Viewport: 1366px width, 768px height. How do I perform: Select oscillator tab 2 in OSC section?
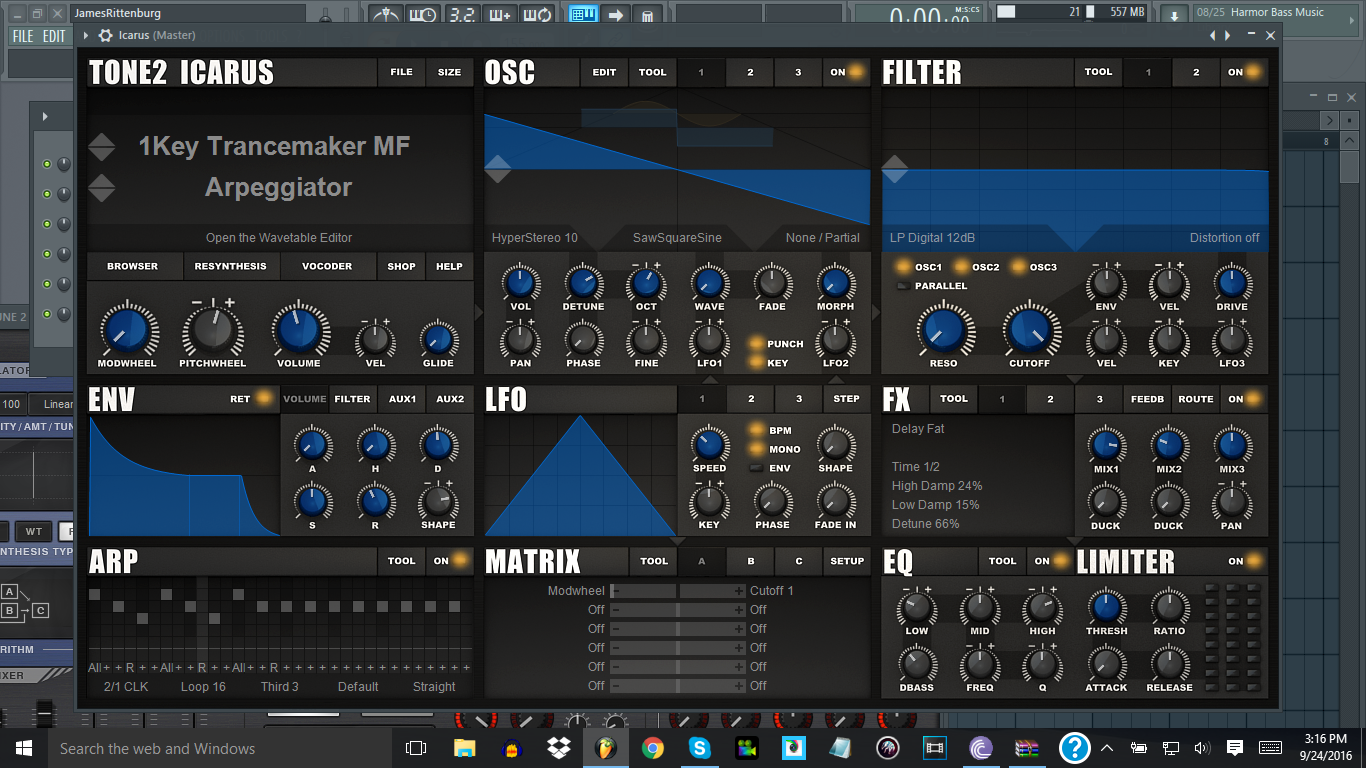click(x=750, y=72)
